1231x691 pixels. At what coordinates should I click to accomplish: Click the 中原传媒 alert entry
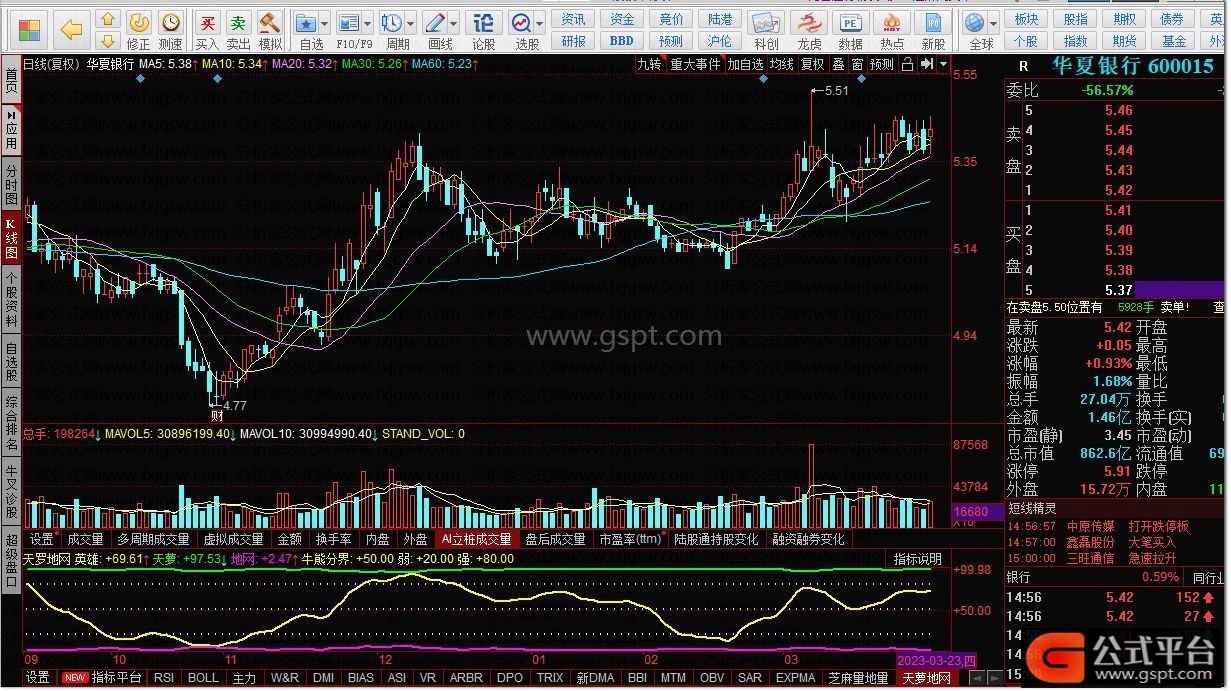[1091, 526]
